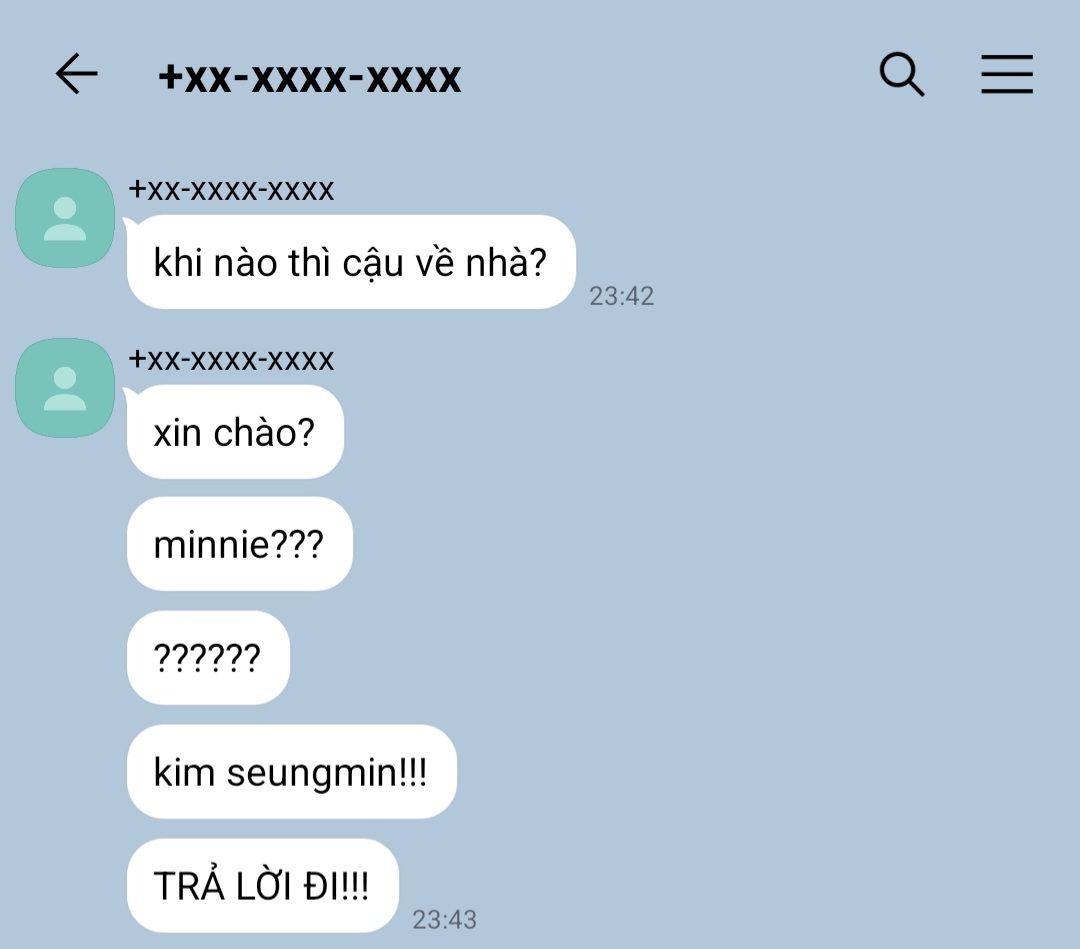
Task: Tap sender number above 'xin chào?' message
Action: pyautogui.click(x=231, y=359)
